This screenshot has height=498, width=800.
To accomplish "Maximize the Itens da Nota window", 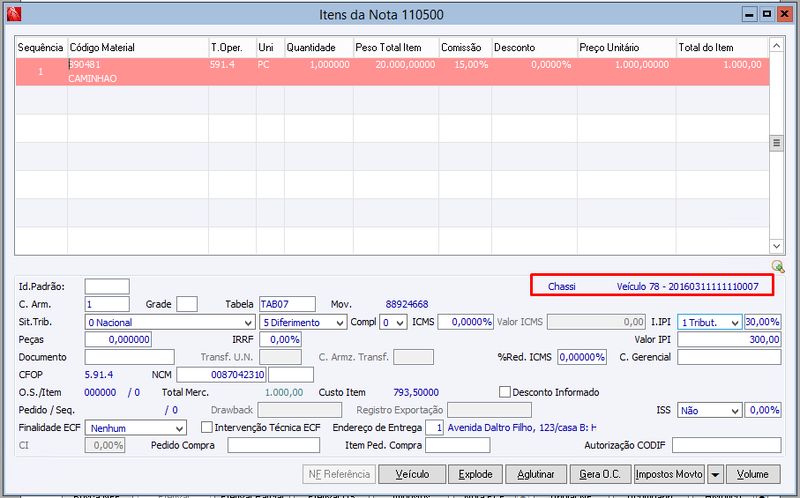I will coord(766,14).
